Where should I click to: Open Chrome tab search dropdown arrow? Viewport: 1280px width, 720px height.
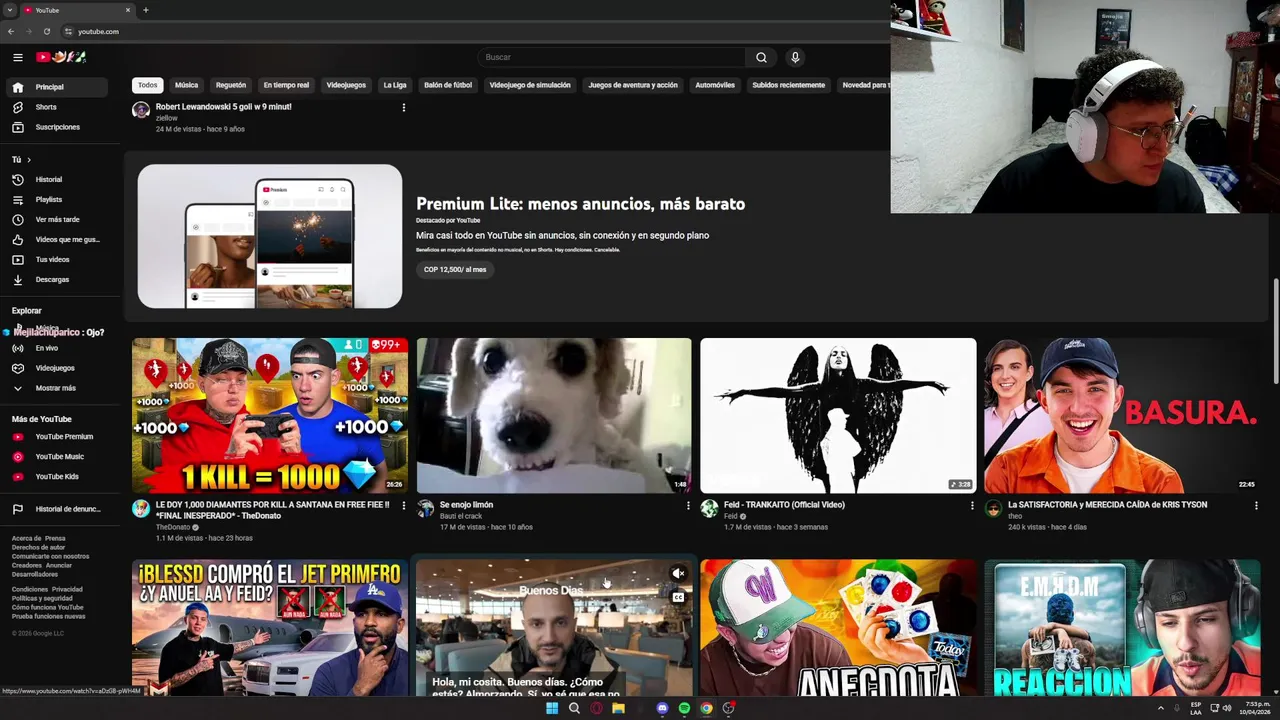[10, 10]
